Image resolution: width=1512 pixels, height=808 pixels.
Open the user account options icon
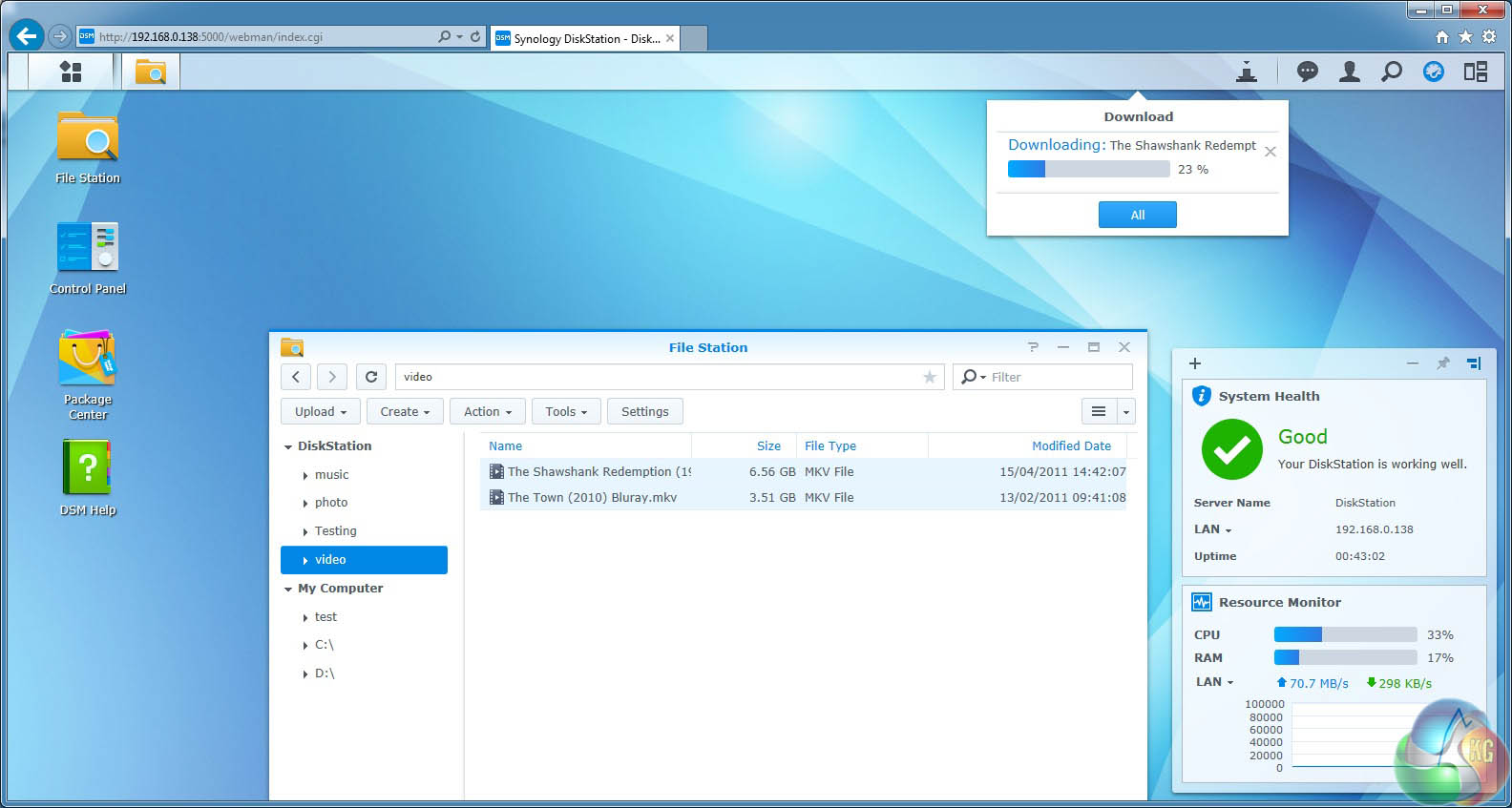click(1349, 72)
